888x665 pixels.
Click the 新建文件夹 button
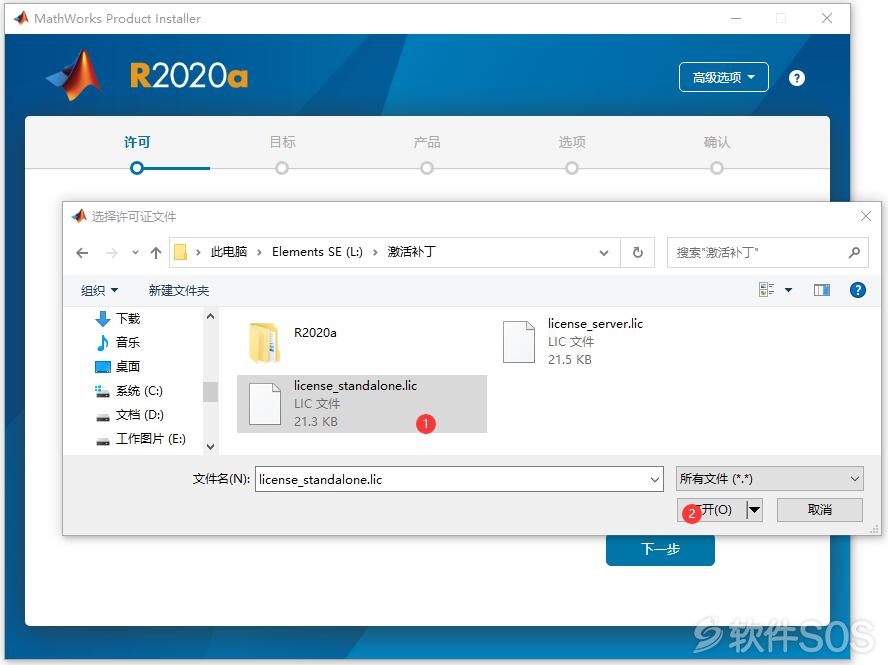(178, 291)
